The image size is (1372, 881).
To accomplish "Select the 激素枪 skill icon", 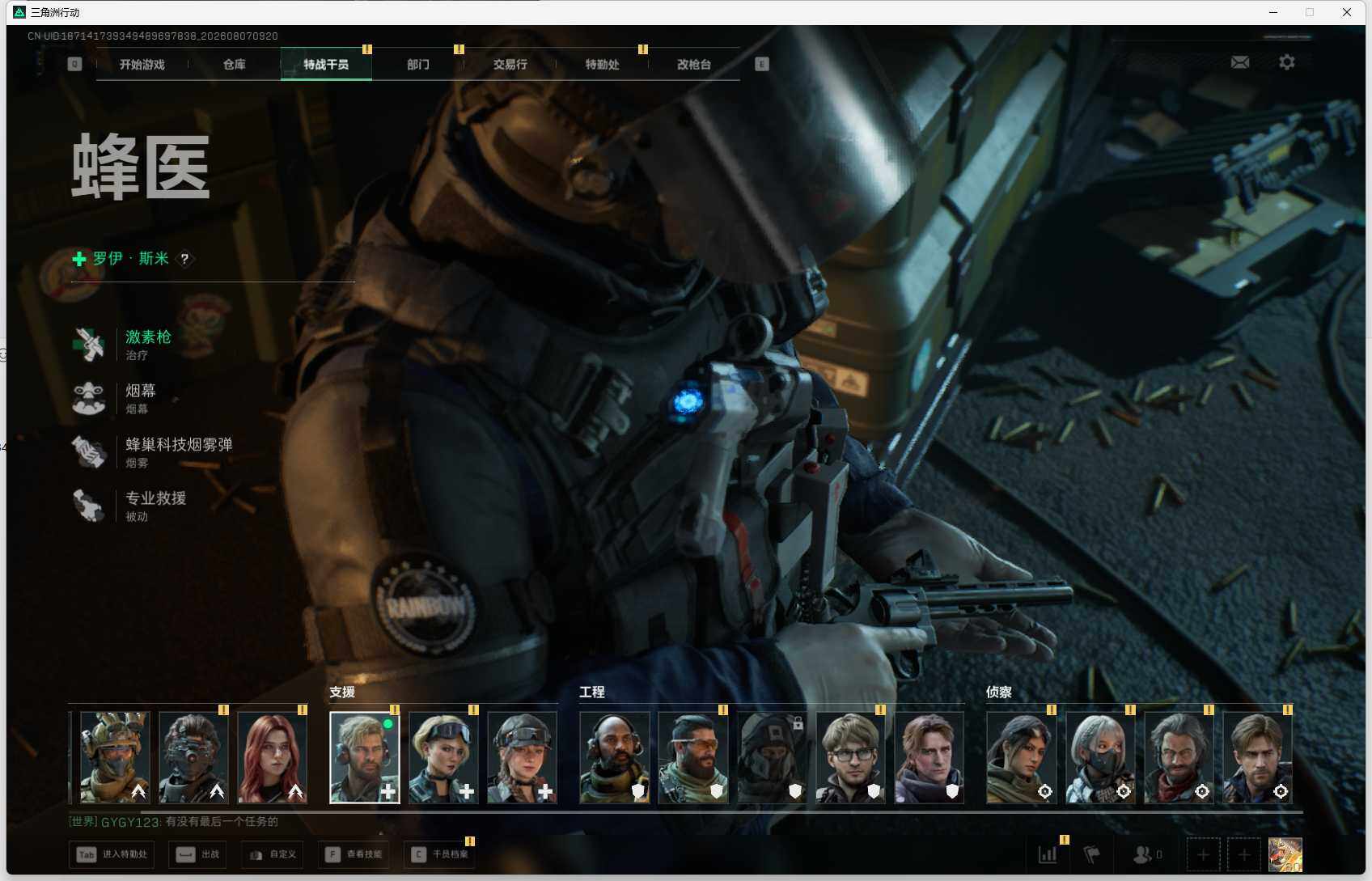I will coord(89,345).
